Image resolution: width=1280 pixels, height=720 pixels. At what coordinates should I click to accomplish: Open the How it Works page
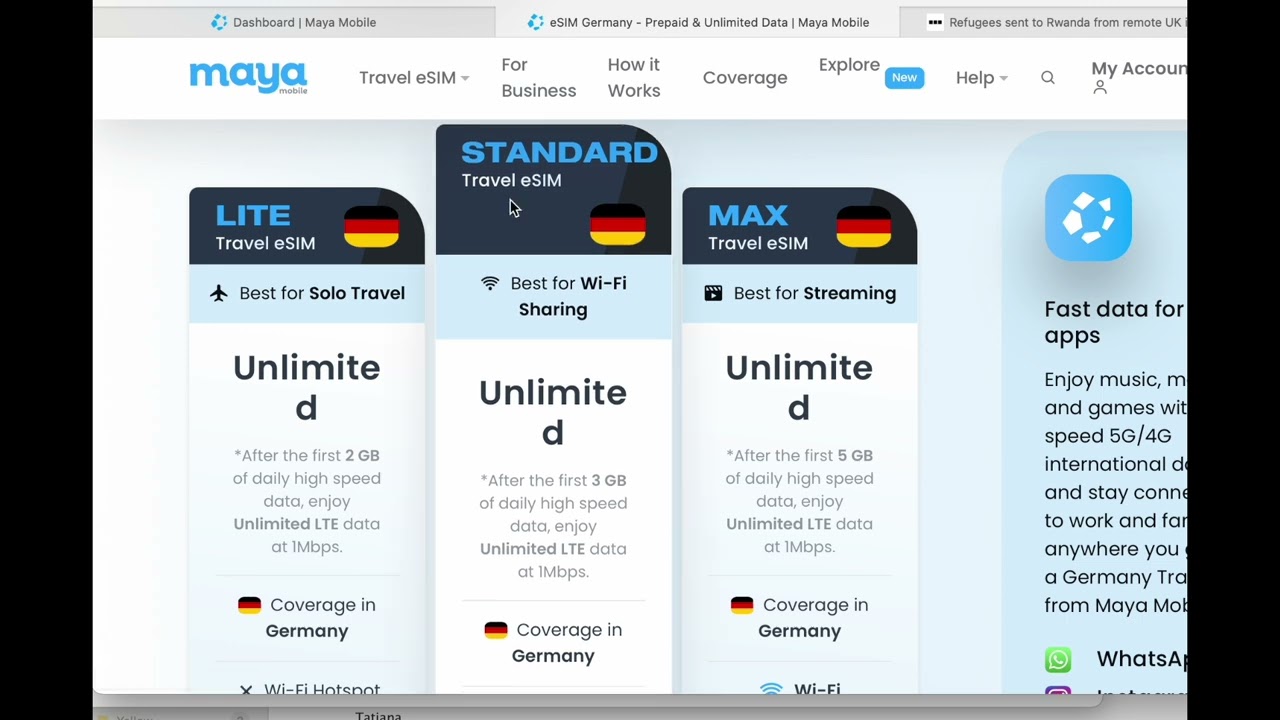(634, 78)
